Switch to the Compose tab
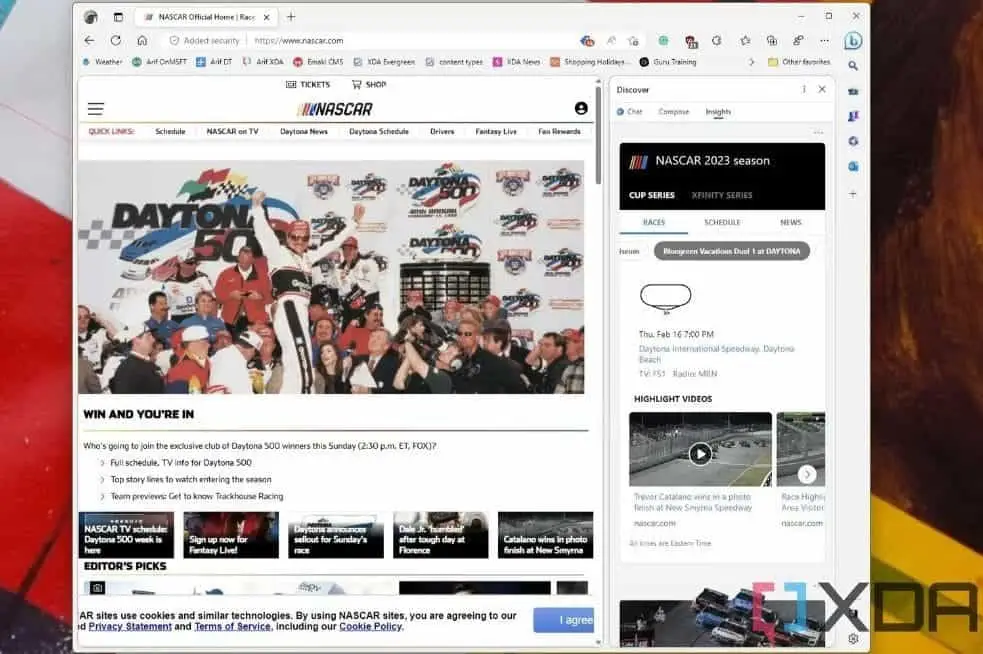 673,112
